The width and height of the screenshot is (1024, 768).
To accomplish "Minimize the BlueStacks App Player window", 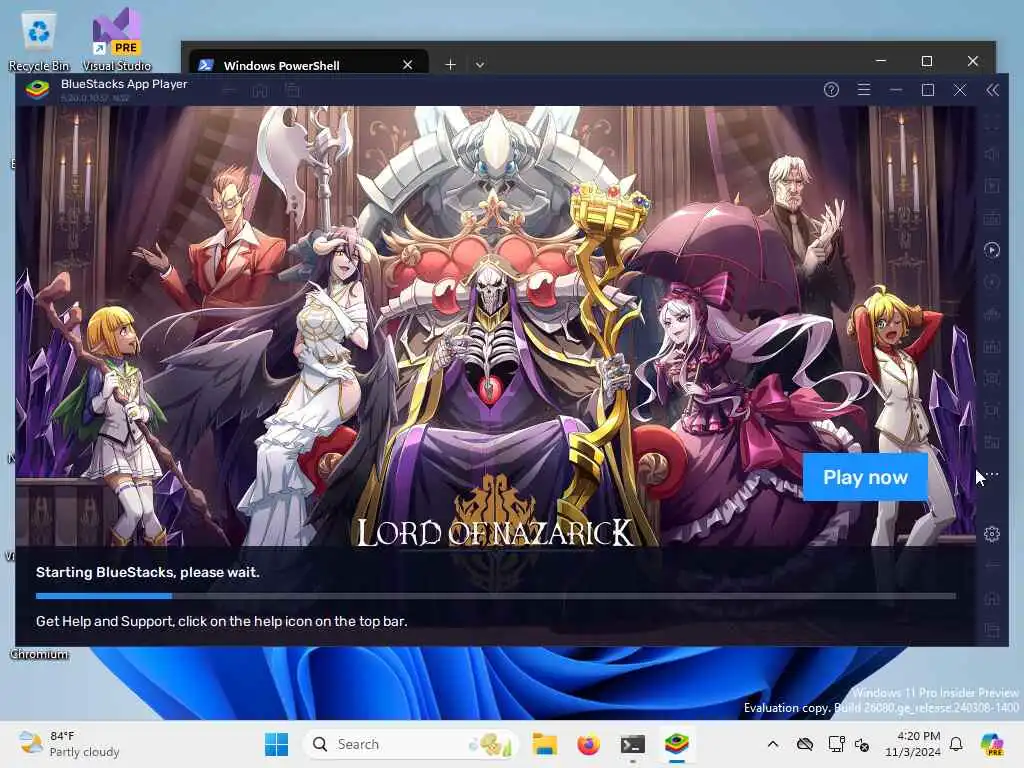I will [x=895, y=90].
